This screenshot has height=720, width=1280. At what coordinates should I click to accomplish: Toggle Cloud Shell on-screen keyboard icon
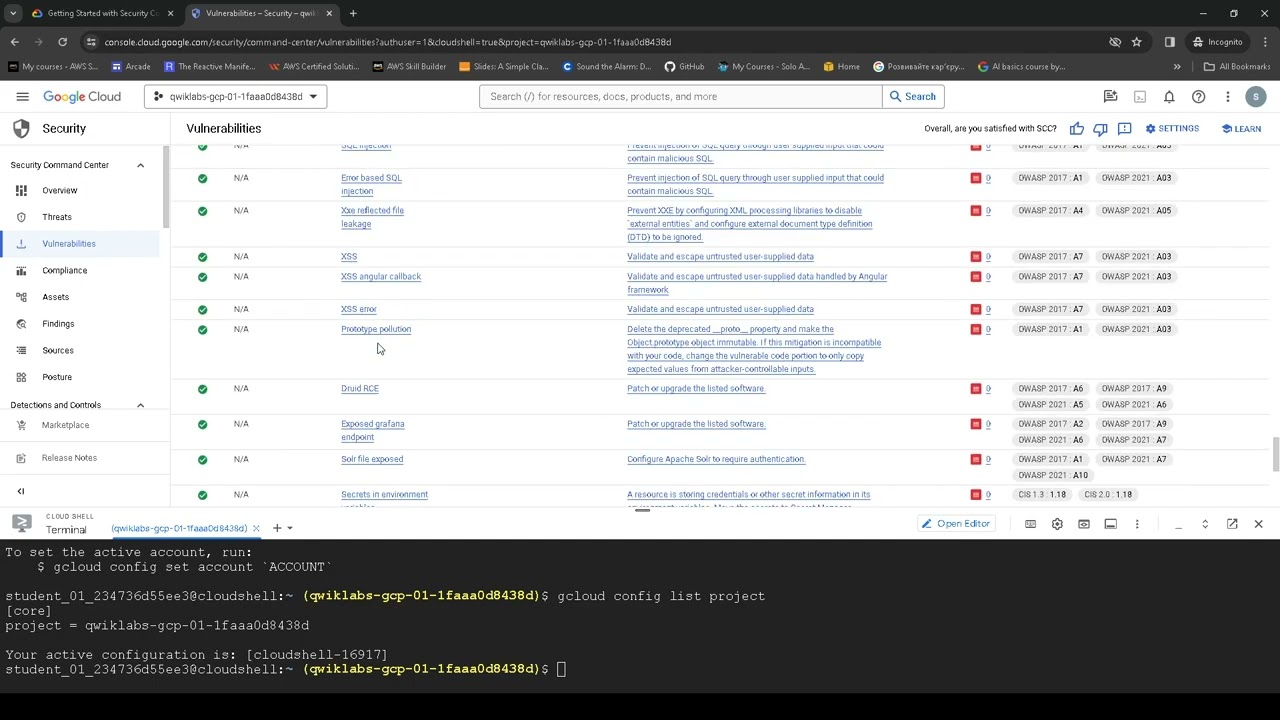click(1030, 524)
